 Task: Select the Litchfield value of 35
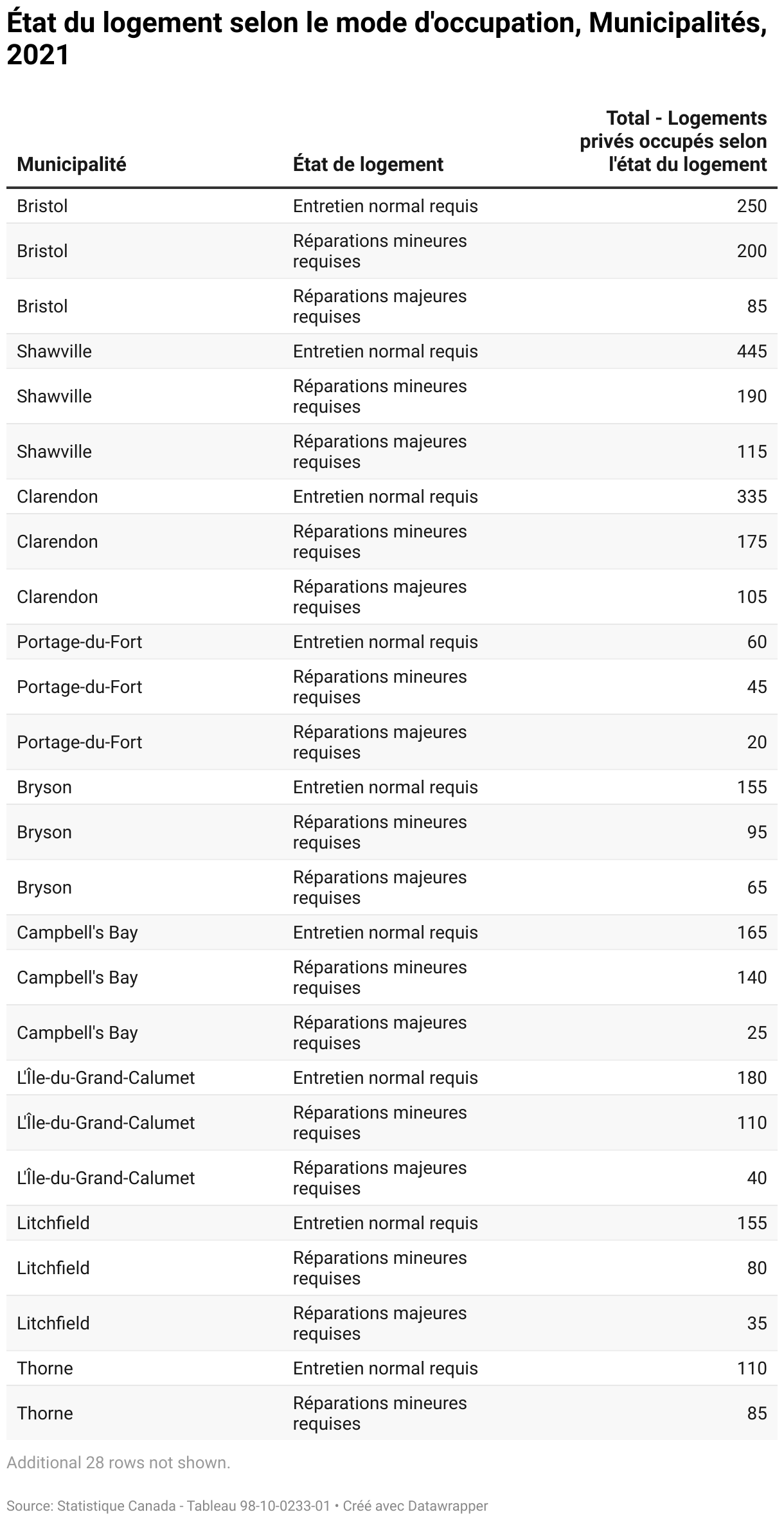(x=757, y=1324)
